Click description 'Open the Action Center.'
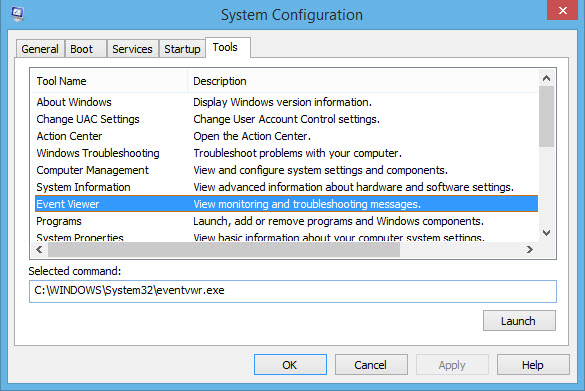585x391 pixels. point(252,136)
